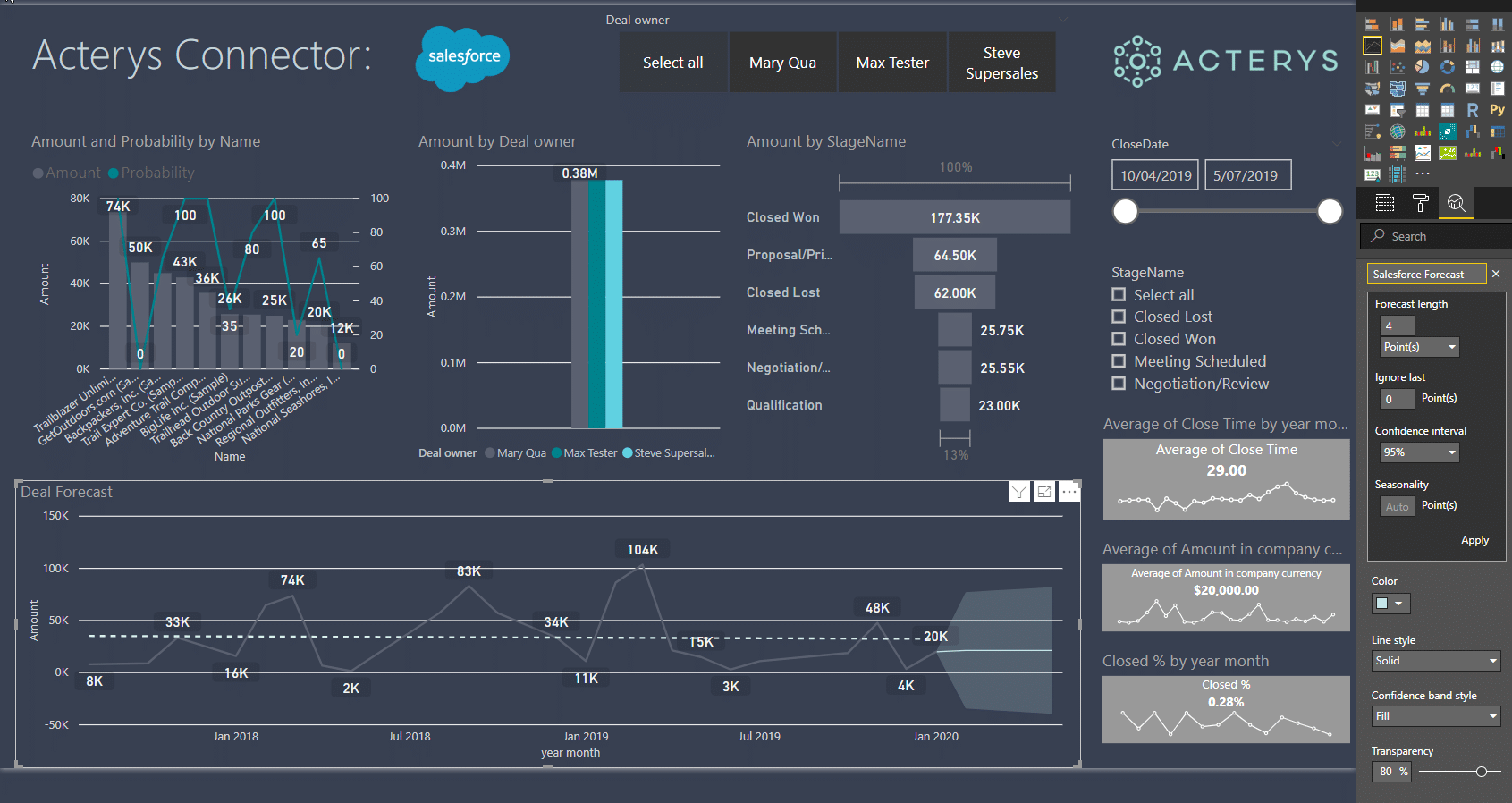Click the Closed Won funnel bar
The image size is (1512, 803).
pyautogui.click(x=954, y=217)
